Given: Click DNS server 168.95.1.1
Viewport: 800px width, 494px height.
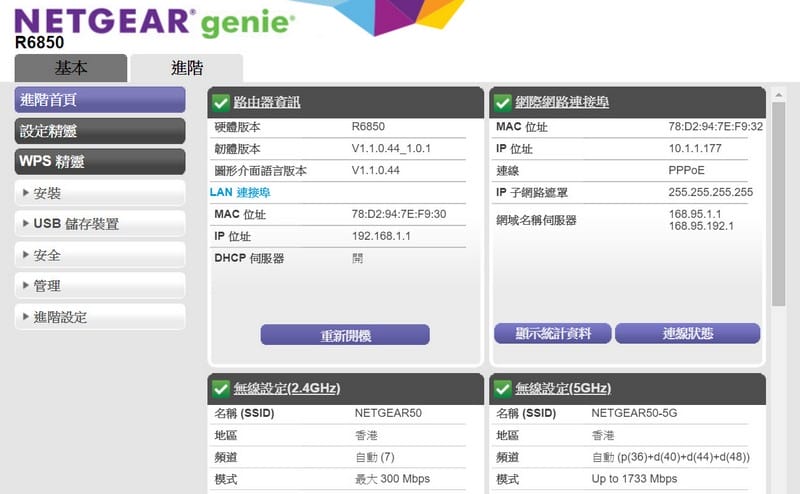Looking at the screenshot, I should [x=695, y=214].
